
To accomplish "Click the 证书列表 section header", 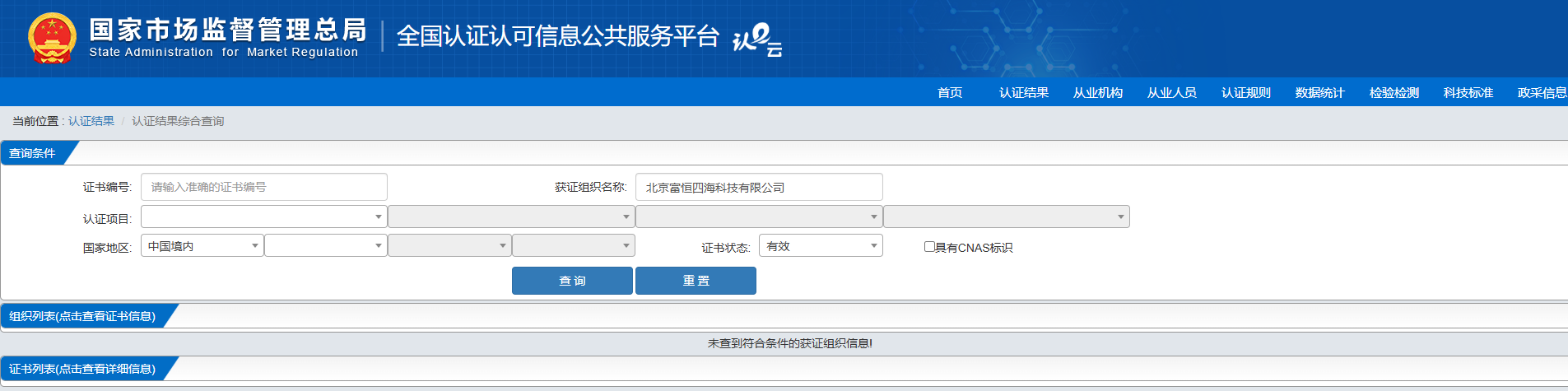I will tap(82, 369).
